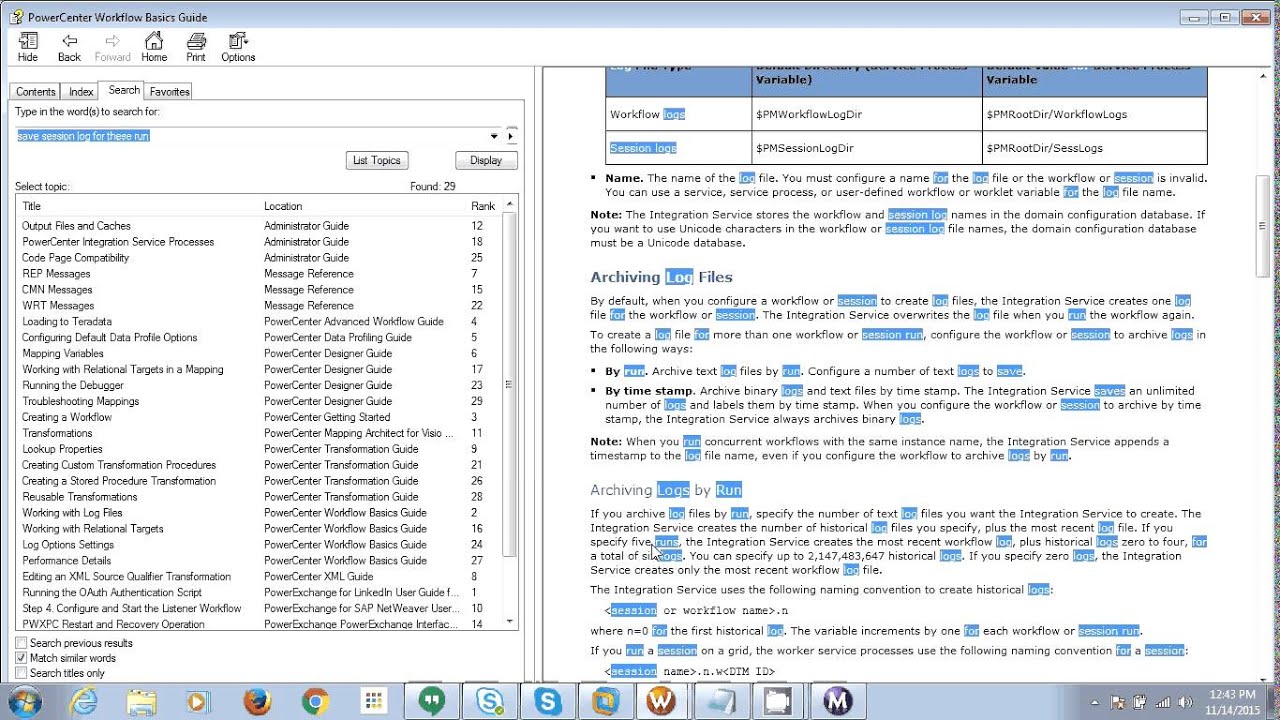Viewport: 1280px width, 720px height.
Task: Select topic 'PWXPC Restart and Recovery Operation'
Action: pos(113,624)
